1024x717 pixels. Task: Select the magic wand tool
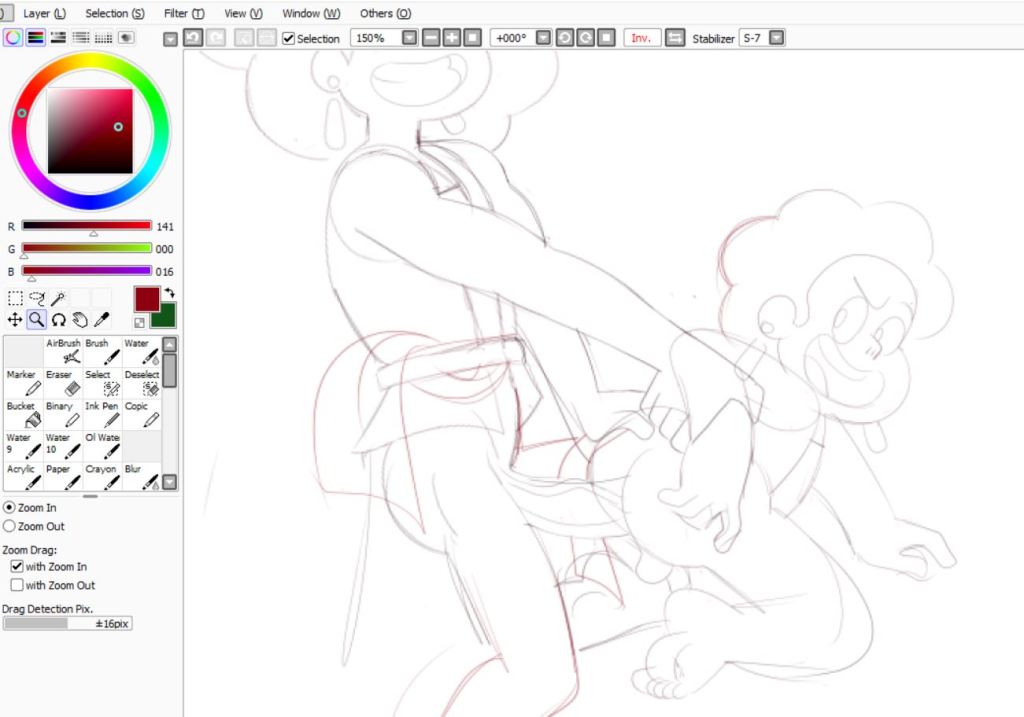coord(58,298)
